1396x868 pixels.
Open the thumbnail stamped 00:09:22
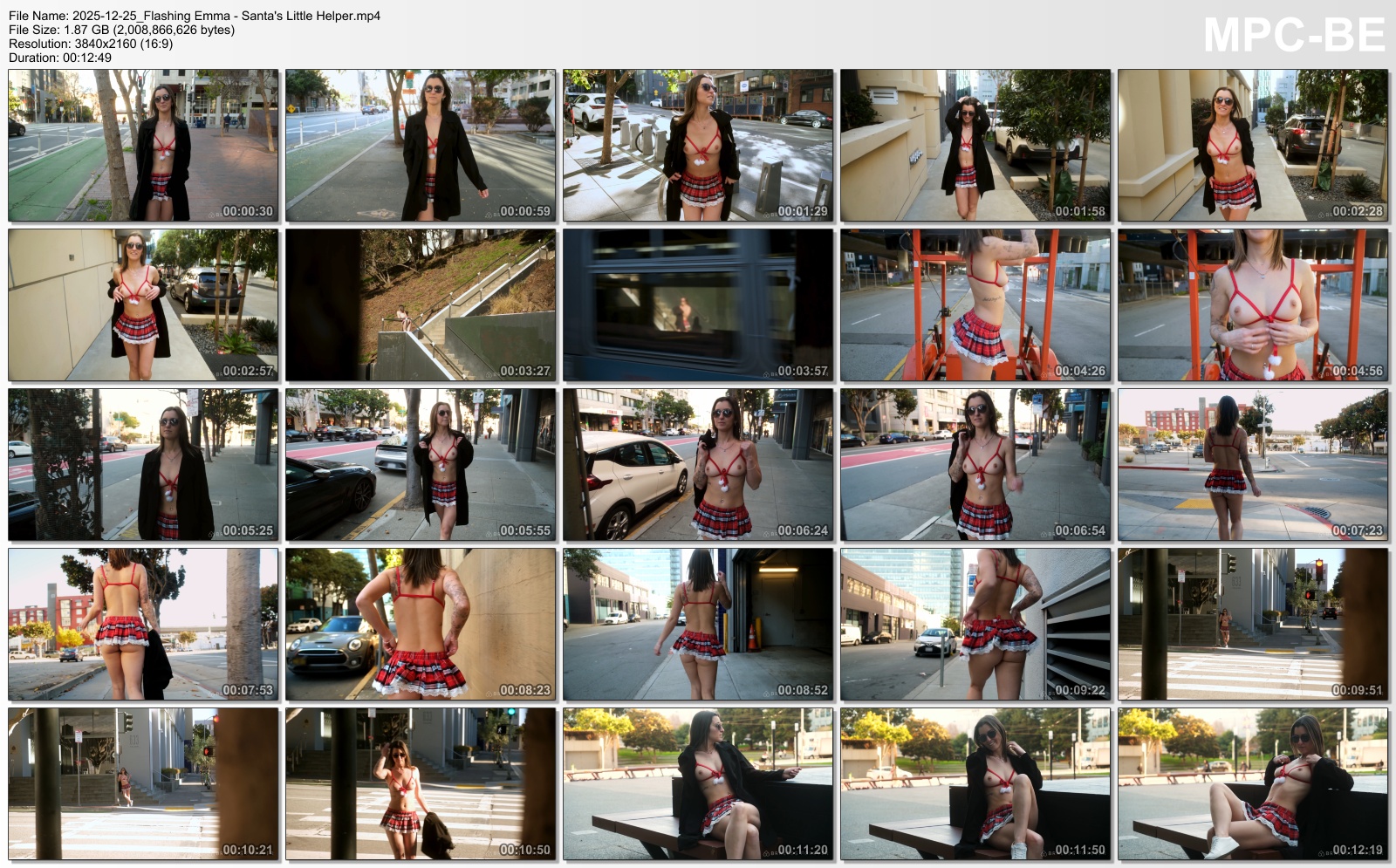[975, 625]
